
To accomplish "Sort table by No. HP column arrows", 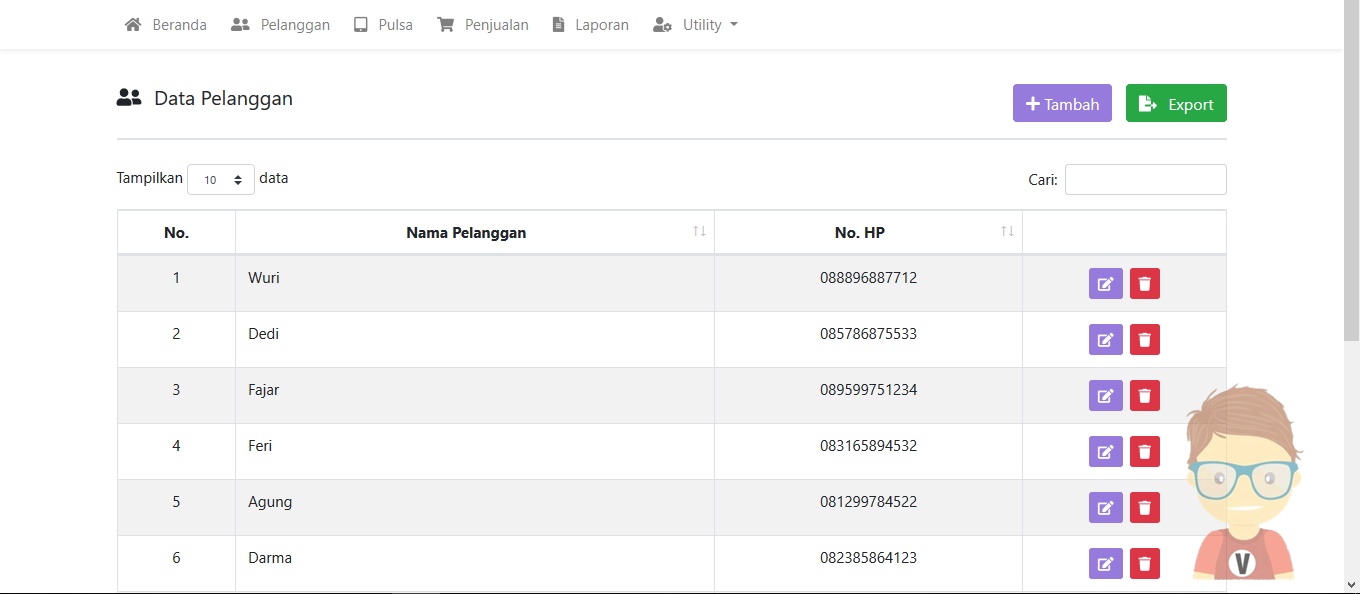I will coord(1007,232).
